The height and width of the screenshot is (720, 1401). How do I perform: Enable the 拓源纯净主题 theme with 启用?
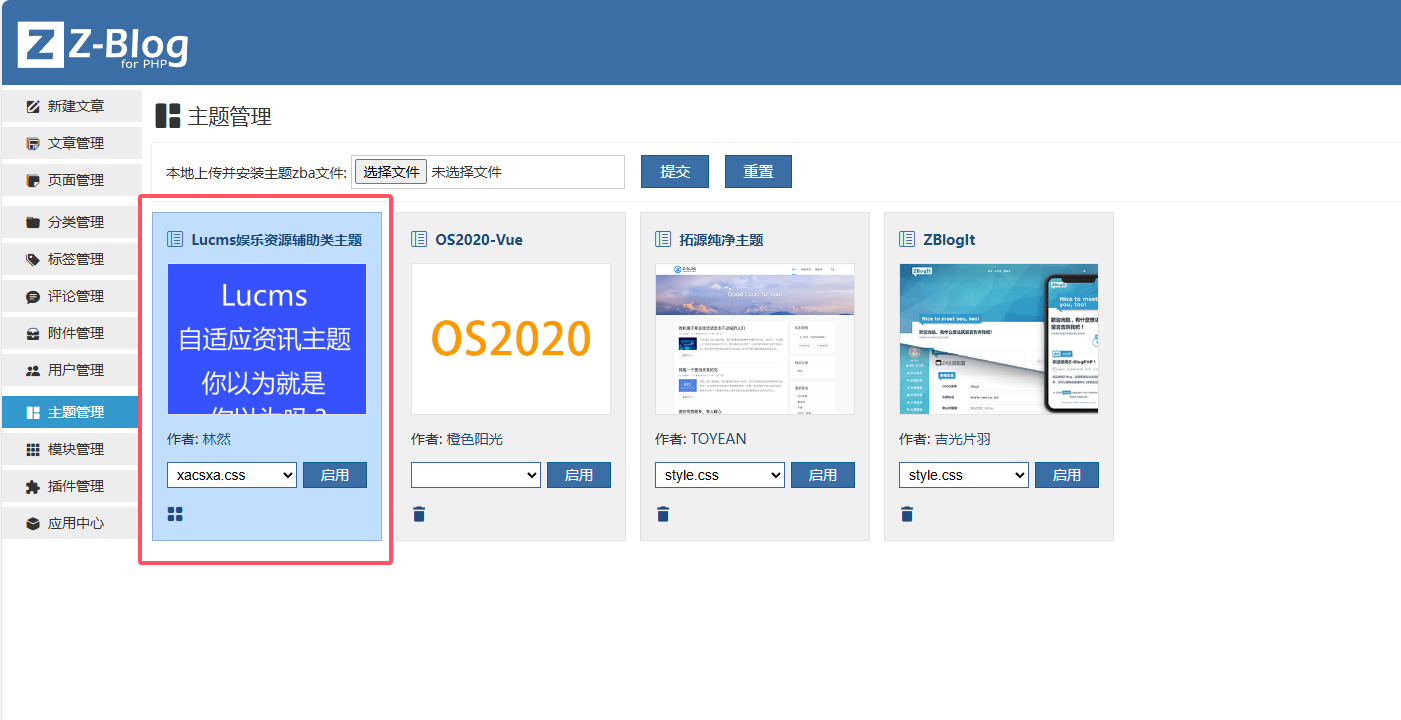pos(823,475)
